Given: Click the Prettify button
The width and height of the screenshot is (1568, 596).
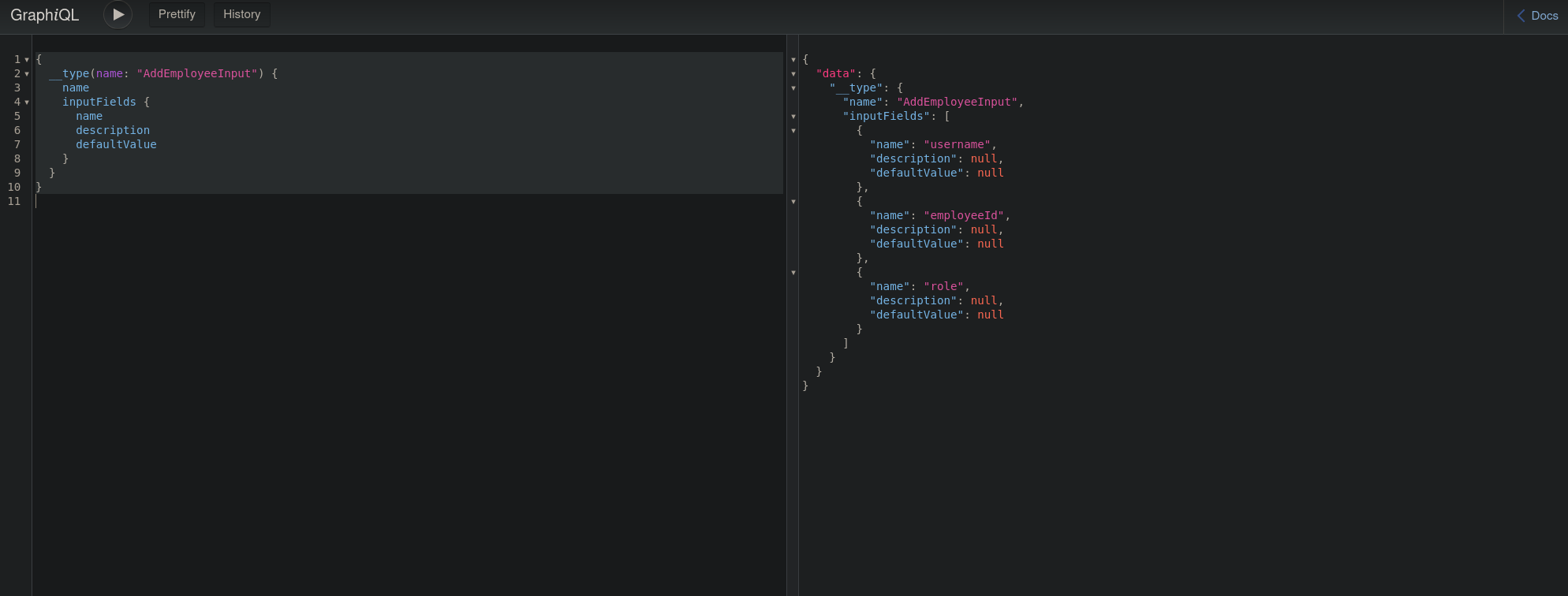Looking at the screenshot, I should pyautogui.click(x=177, y=14).
